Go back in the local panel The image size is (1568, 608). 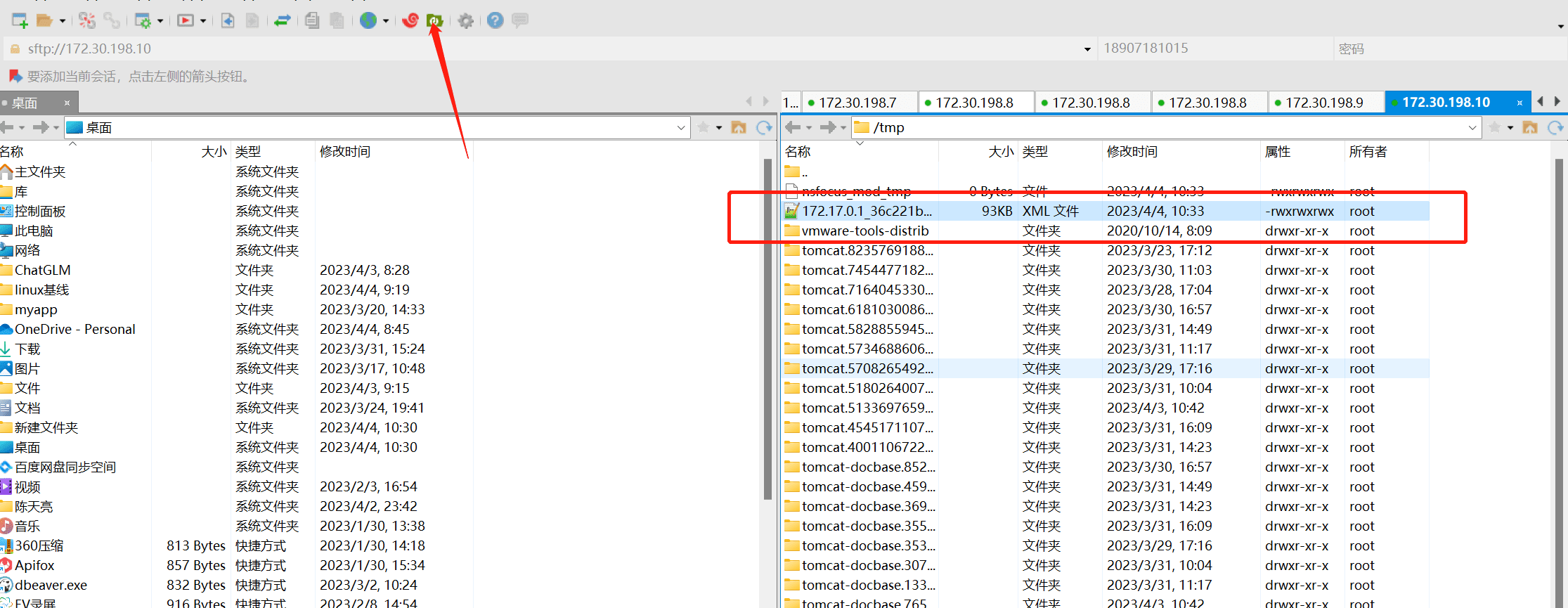click(x=7, y=127)
